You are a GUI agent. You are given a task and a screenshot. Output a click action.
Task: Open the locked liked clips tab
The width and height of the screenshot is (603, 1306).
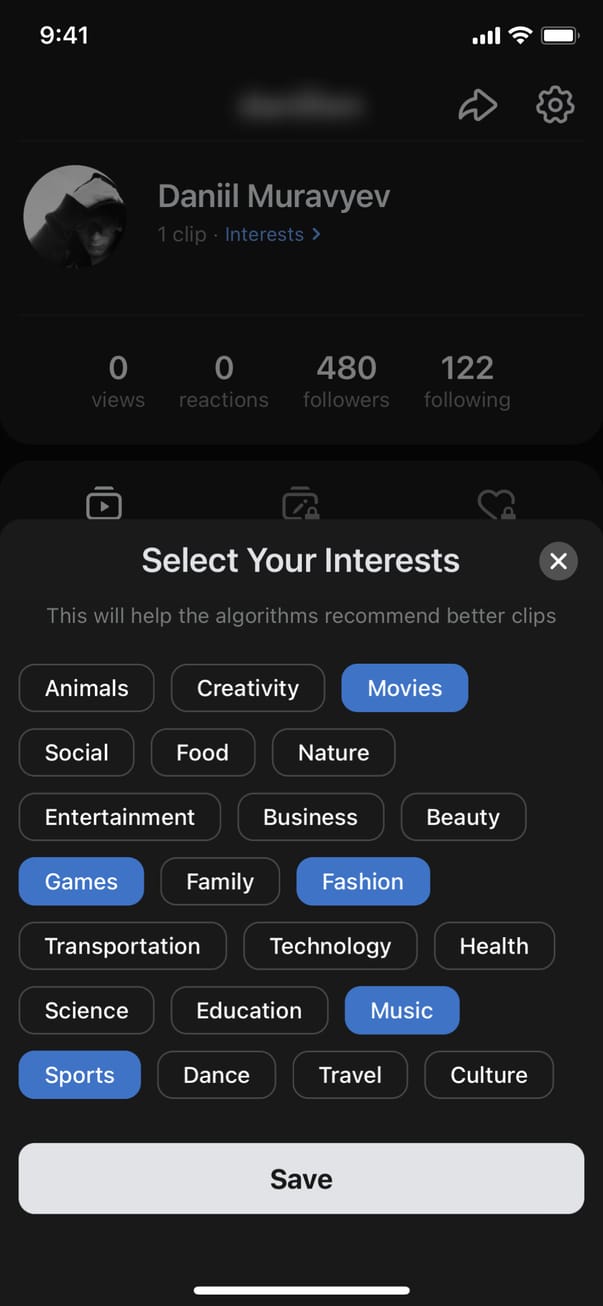(x=496, y=504)
